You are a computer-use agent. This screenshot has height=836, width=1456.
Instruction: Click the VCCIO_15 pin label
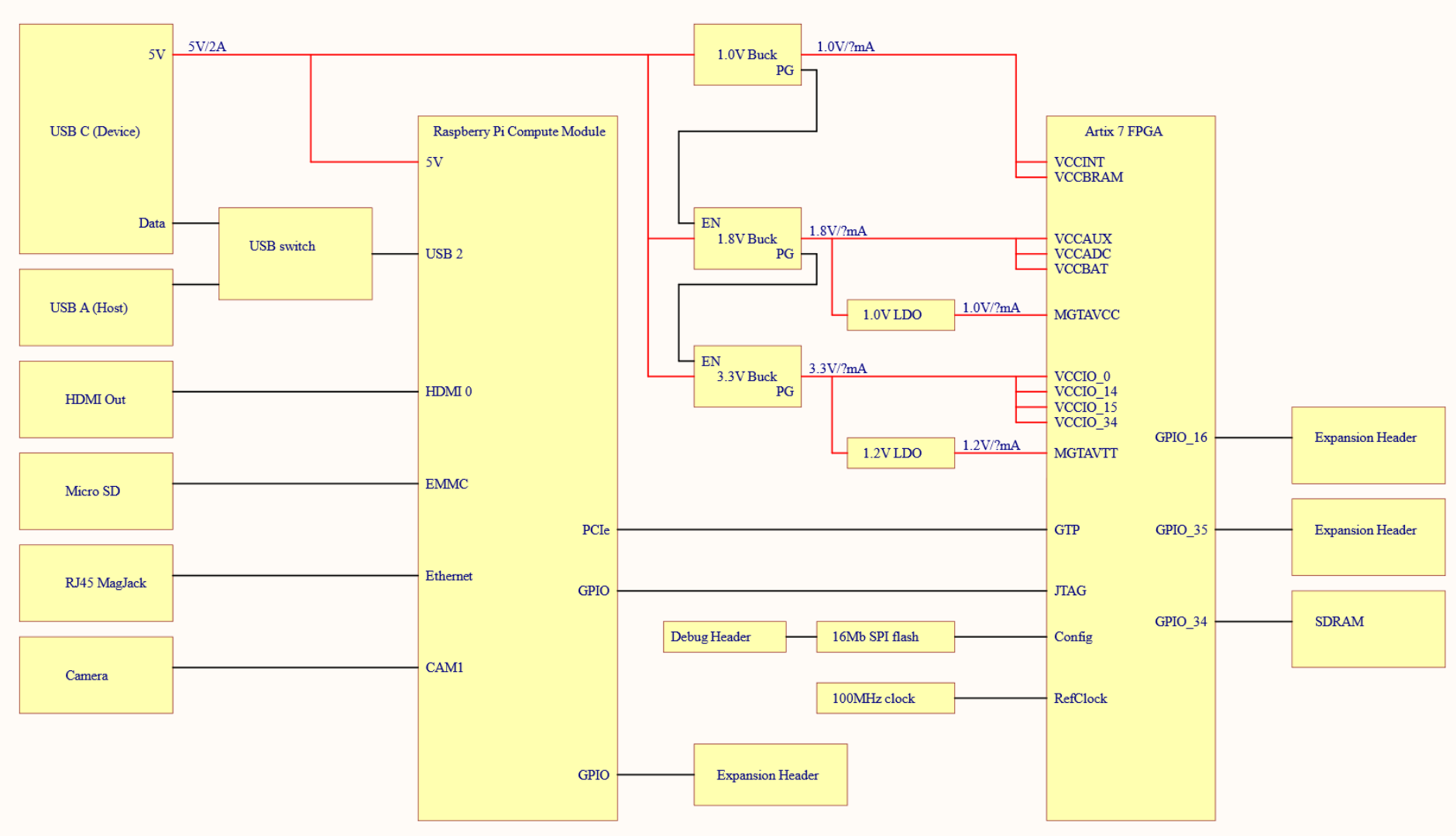pos(1085,407)
